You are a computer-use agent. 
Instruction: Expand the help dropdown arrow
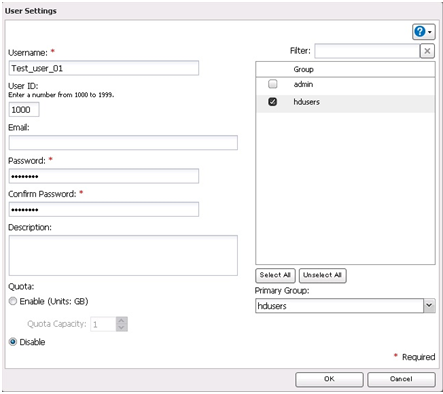pyautogui.click(x=430, y=32)
